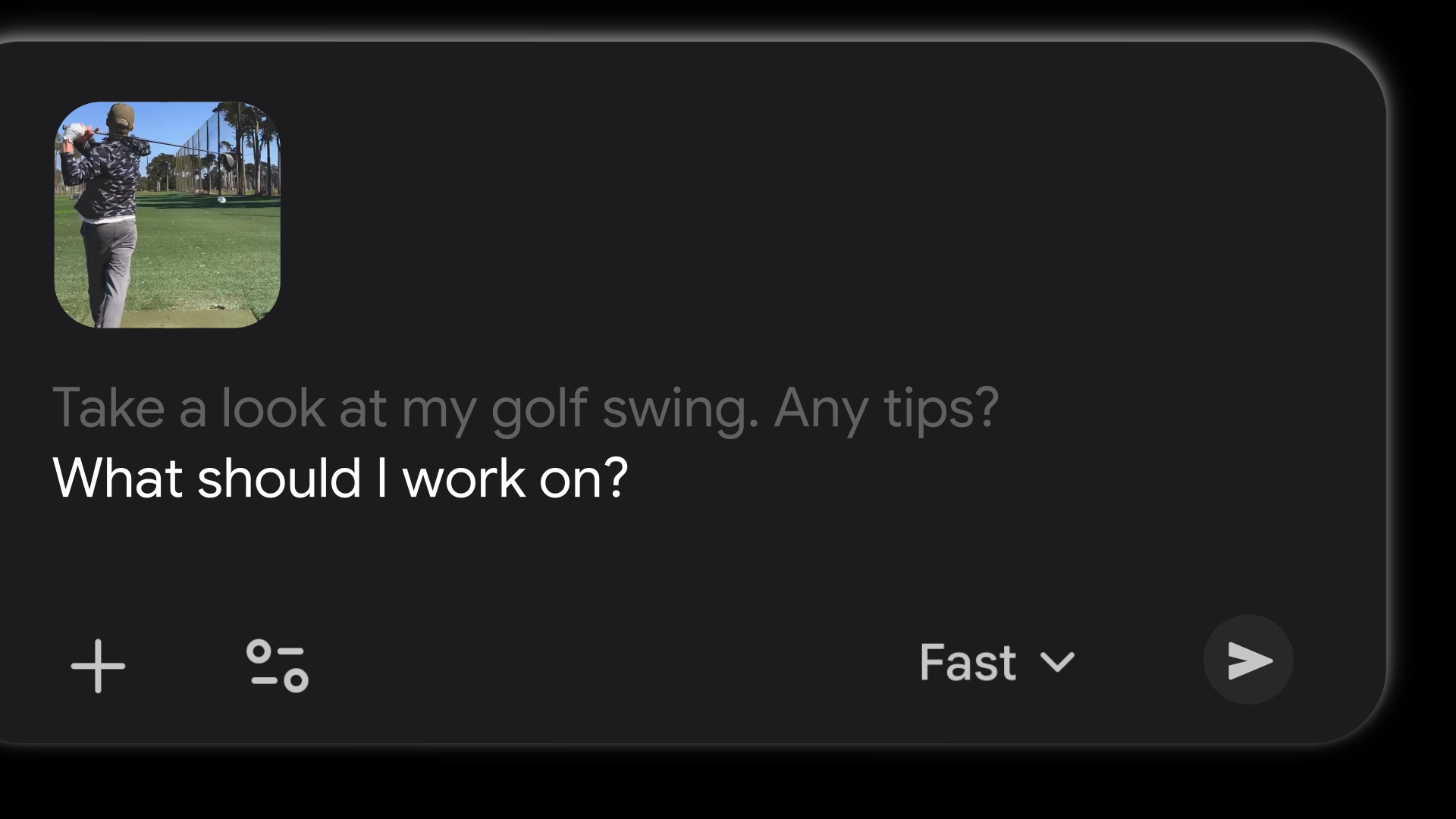The image size is (1456, 819).
Task: Click "Any tips?" in the gray text
Action: [x=886, y=408]
